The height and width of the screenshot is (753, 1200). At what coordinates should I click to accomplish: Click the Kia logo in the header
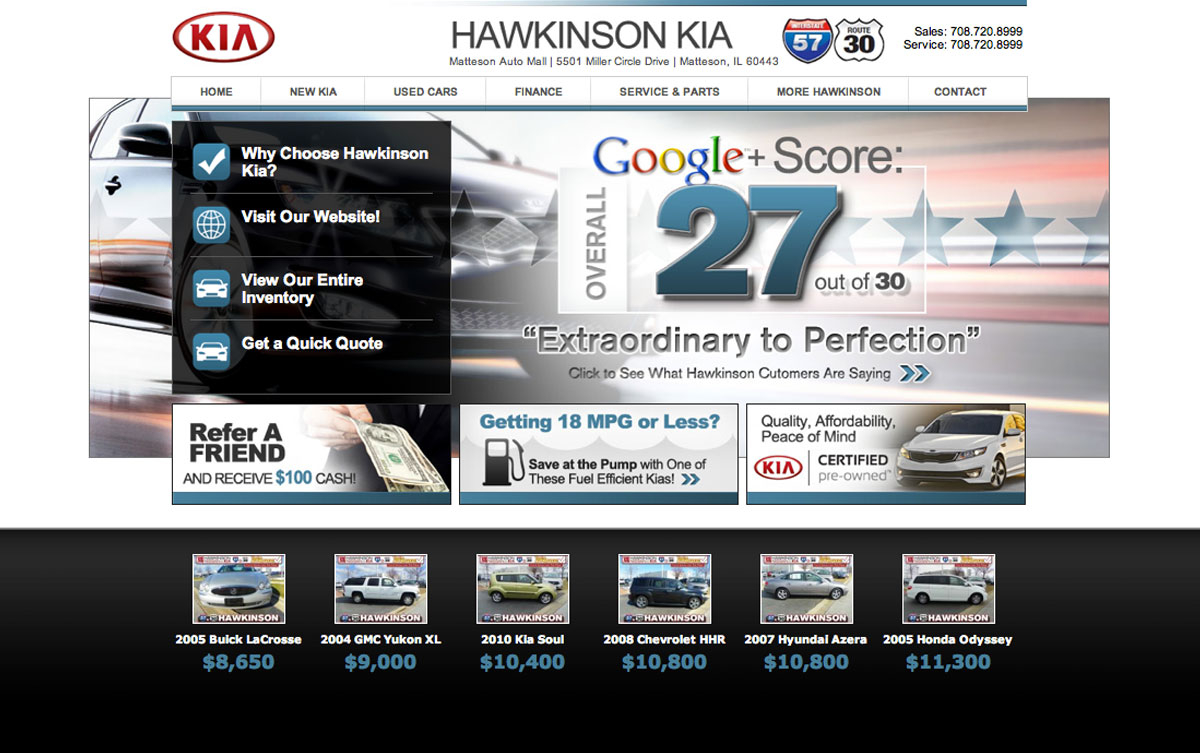(x=223, y=39)
